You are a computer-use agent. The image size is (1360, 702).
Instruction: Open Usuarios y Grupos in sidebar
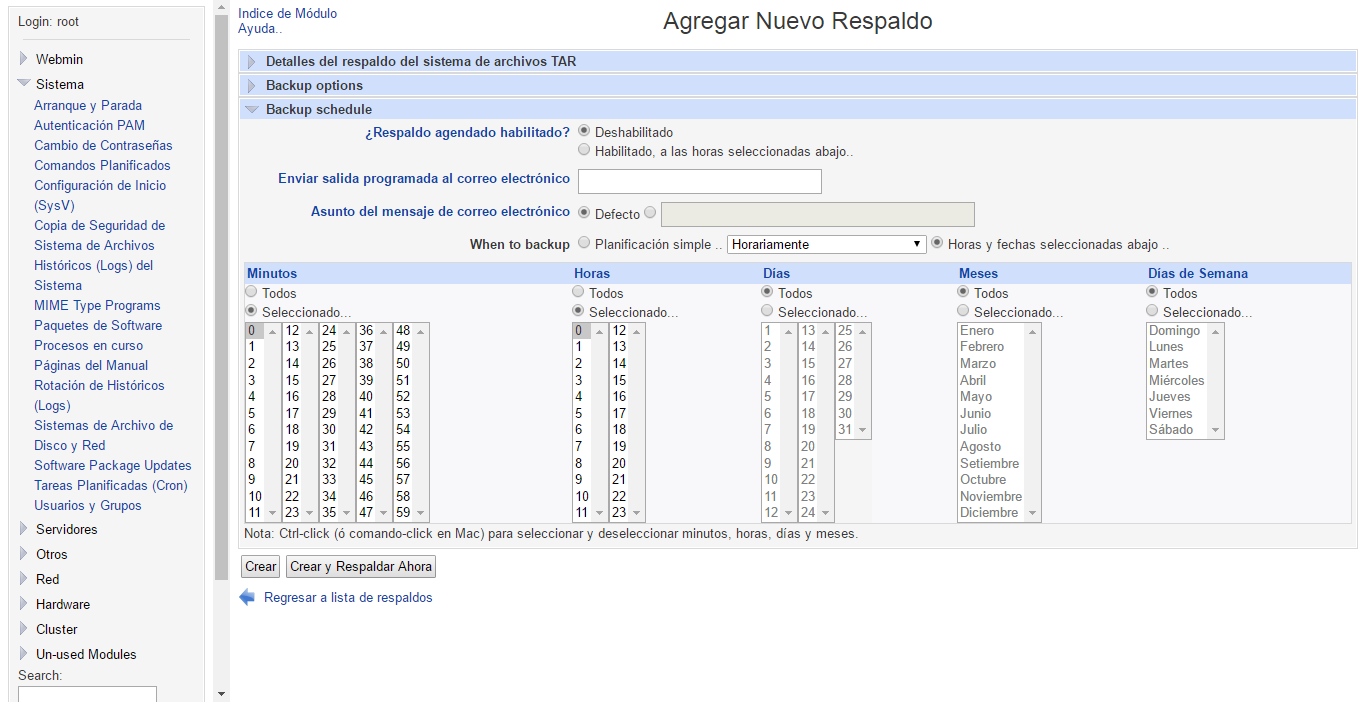click(88, 505)
